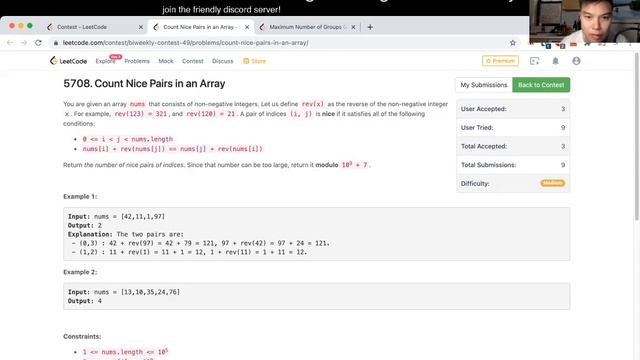The width and height of the screenshot is (640, 360).
Task: Bookmark this page with the star icon
Action: click(513, 42)
